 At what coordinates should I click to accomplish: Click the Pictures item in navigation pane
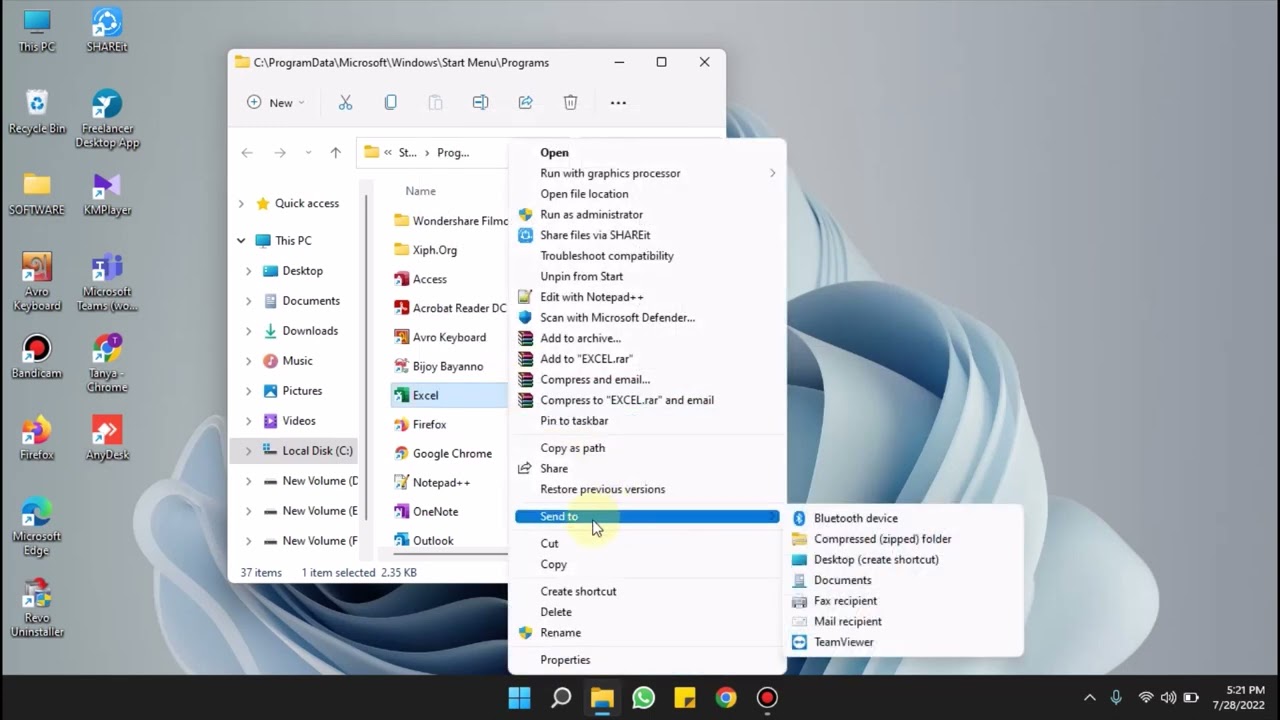pyautogui.click(x=302, y=391)
